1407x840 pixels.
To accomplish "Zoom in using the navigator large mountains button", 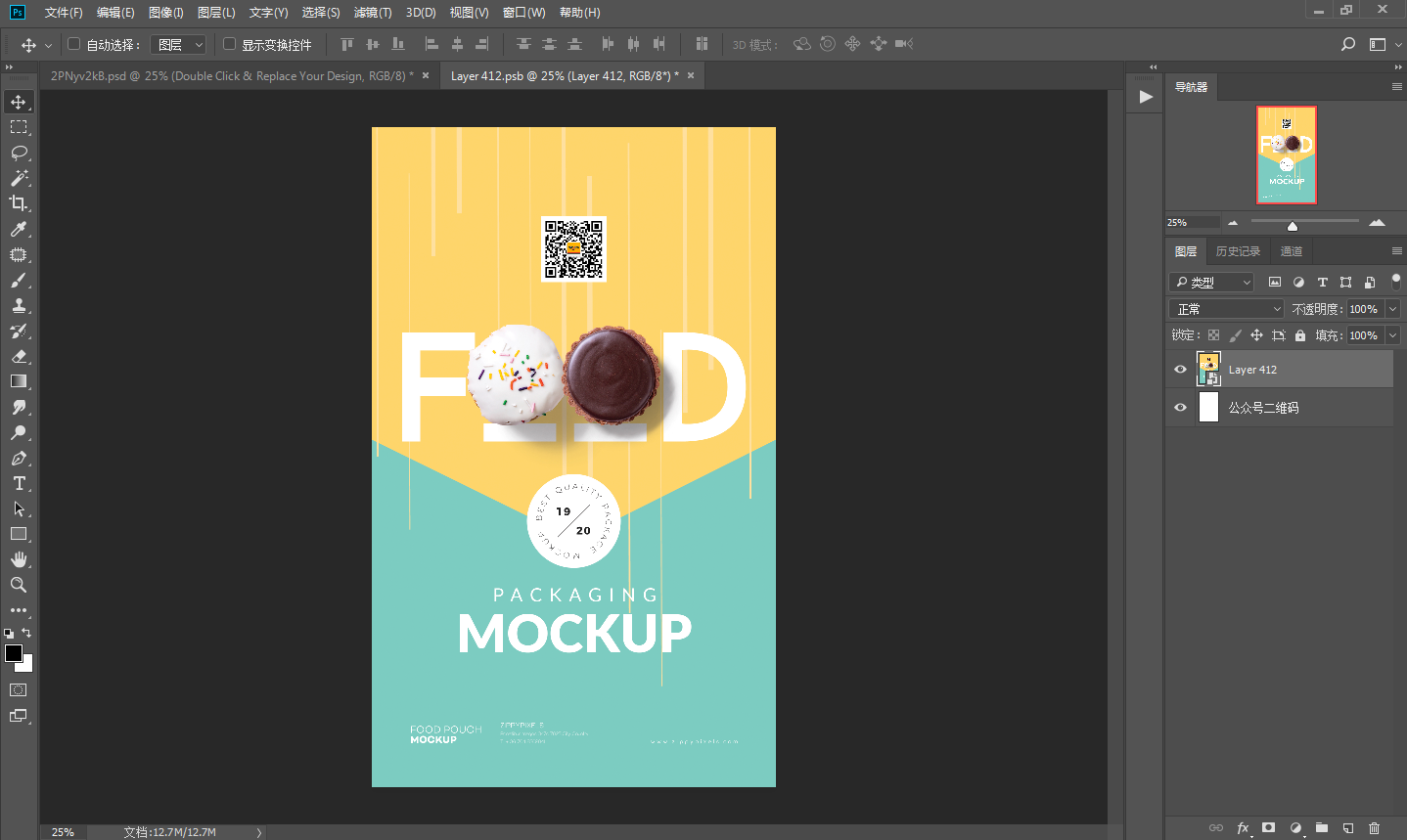I will pyautogui.click(x=1378, y=223).
